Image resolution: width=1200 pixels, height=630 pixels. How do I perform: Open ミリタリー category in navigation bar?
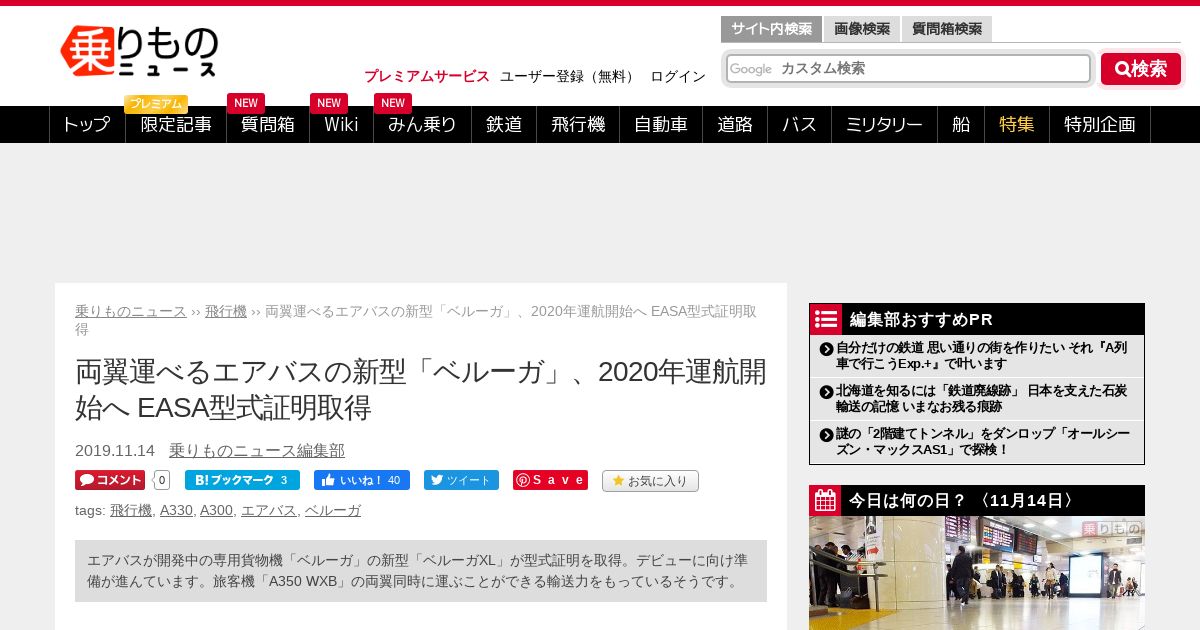(884, 124)
